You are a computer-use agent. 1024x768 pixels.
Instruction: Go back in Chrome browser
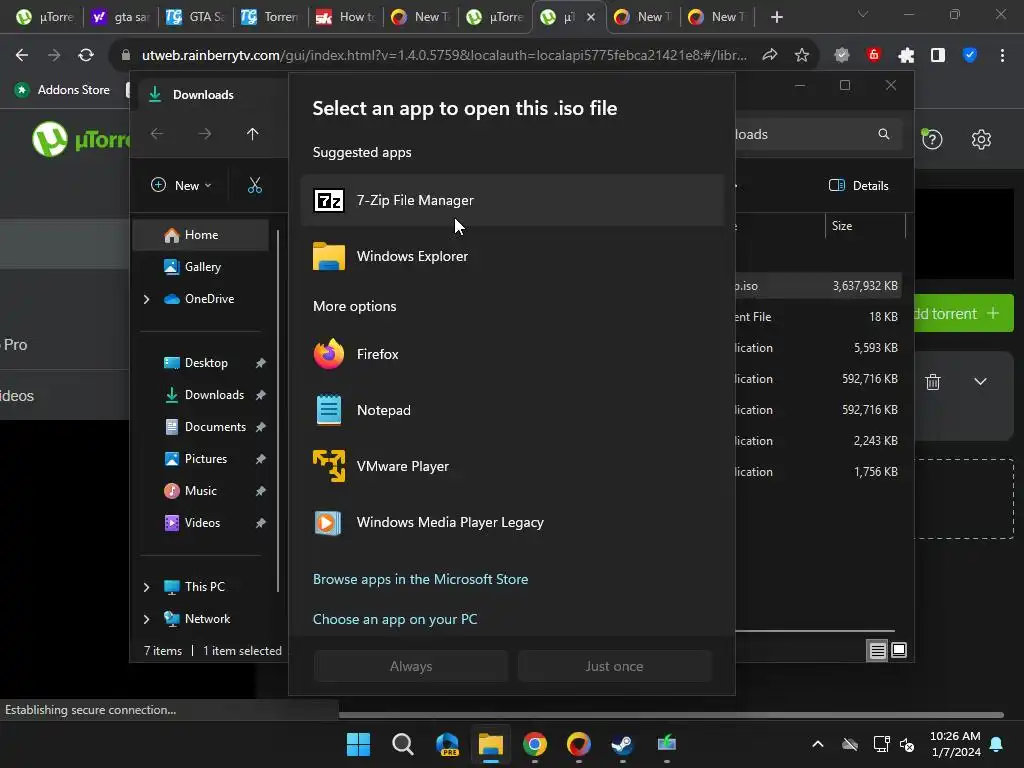(22, 56)
